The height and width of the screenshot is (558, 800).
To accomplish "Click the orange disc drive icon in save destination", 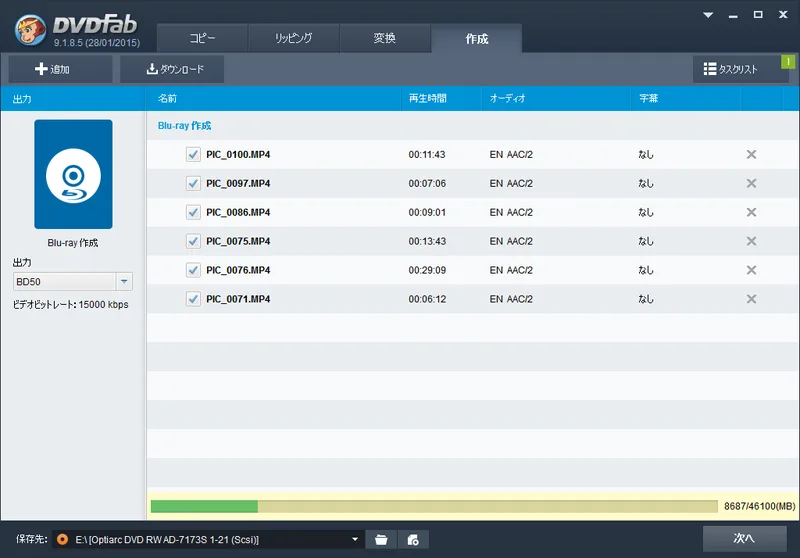I will click(62, 539).
